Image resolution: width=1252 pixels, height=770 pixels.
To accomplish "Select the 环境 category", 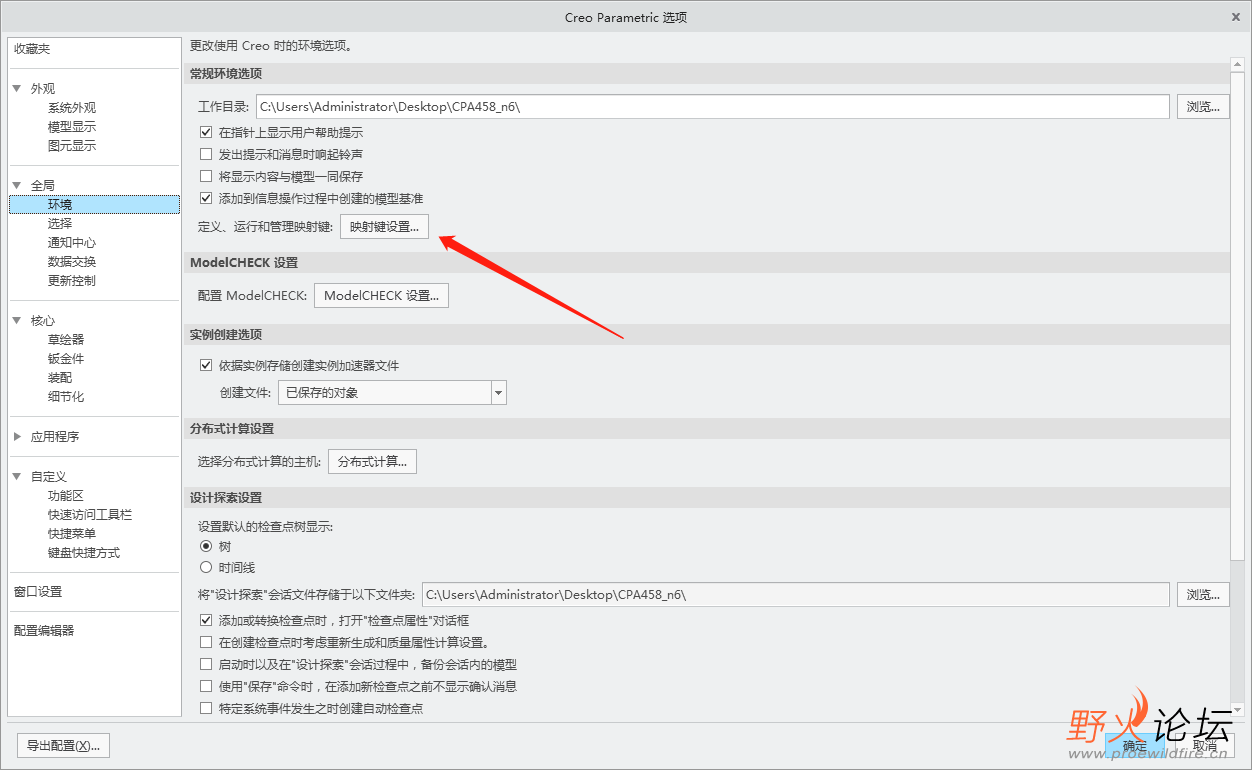I will click(x=94, y=204).
